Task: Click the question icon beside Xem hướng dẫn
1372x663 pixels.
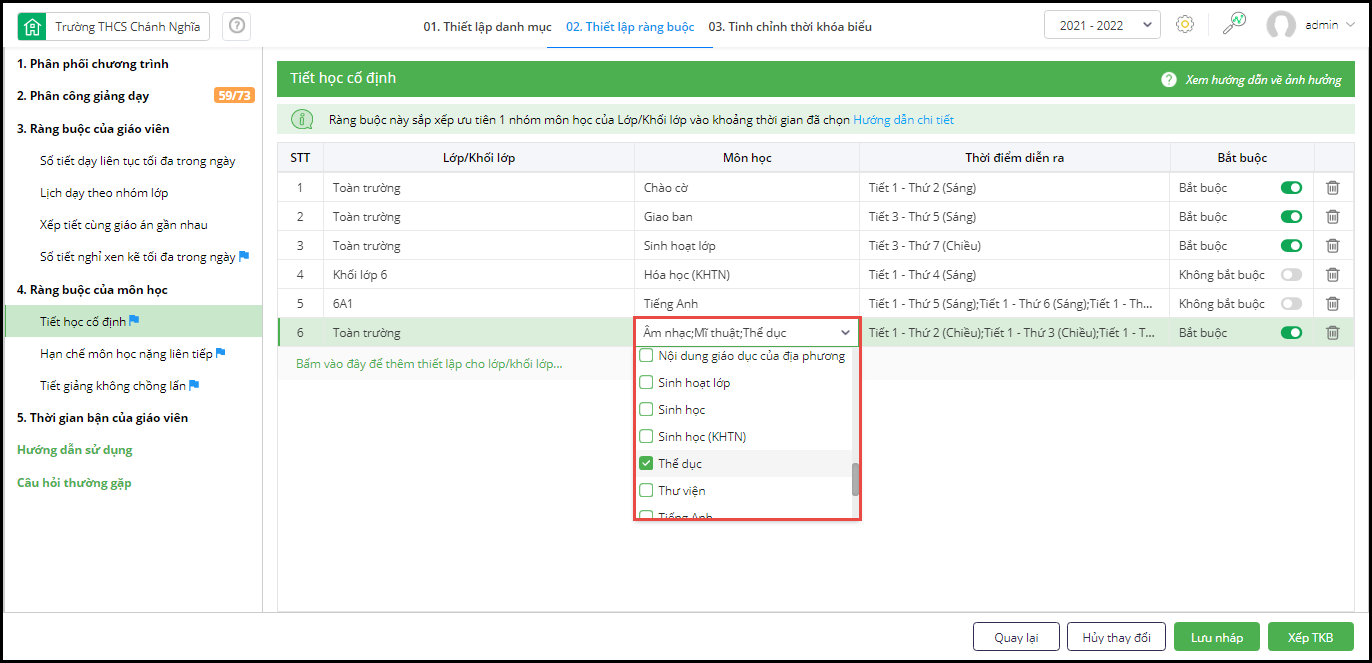Action: 1168,79
